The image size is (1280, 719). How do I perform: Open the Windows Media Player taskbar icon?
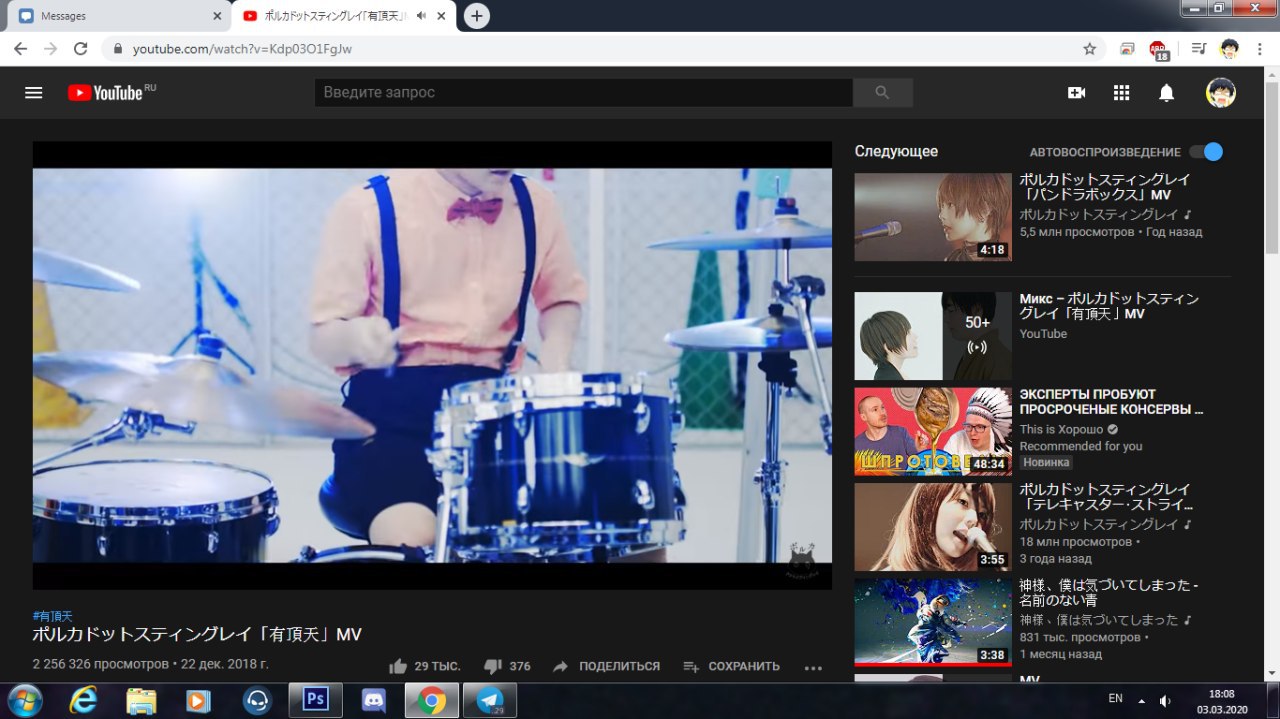pos(199,700)
